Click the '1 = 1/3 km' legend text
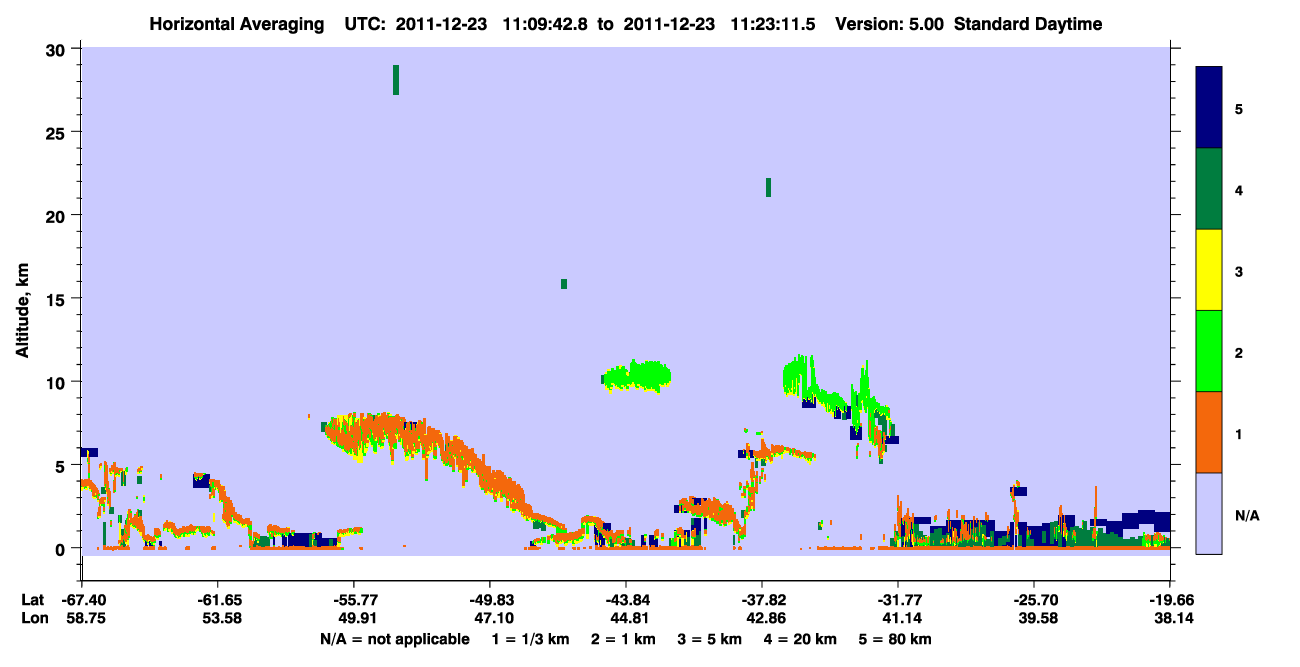 (x=530, y=639)
